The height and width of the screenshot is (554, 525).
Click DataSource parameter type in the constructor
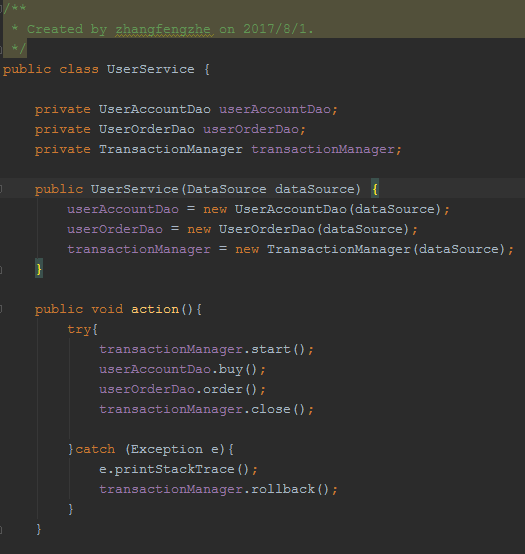point(226,189)
